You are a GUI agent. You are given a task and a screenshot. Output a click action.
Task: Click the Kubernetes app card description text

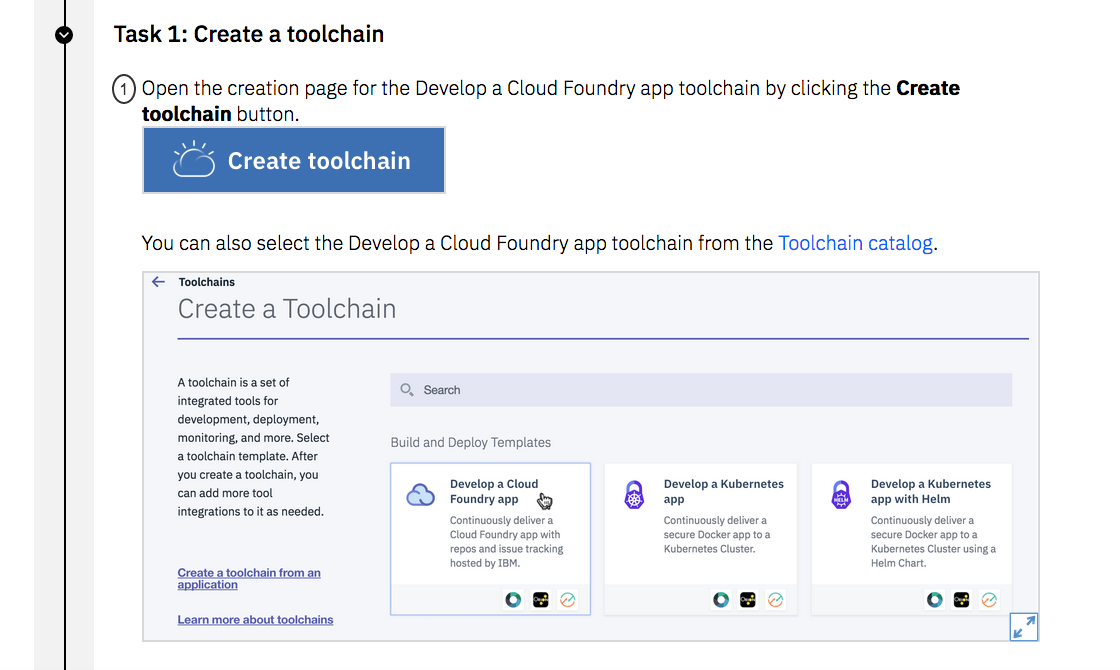pyautogui.click(x=716, y=534)
